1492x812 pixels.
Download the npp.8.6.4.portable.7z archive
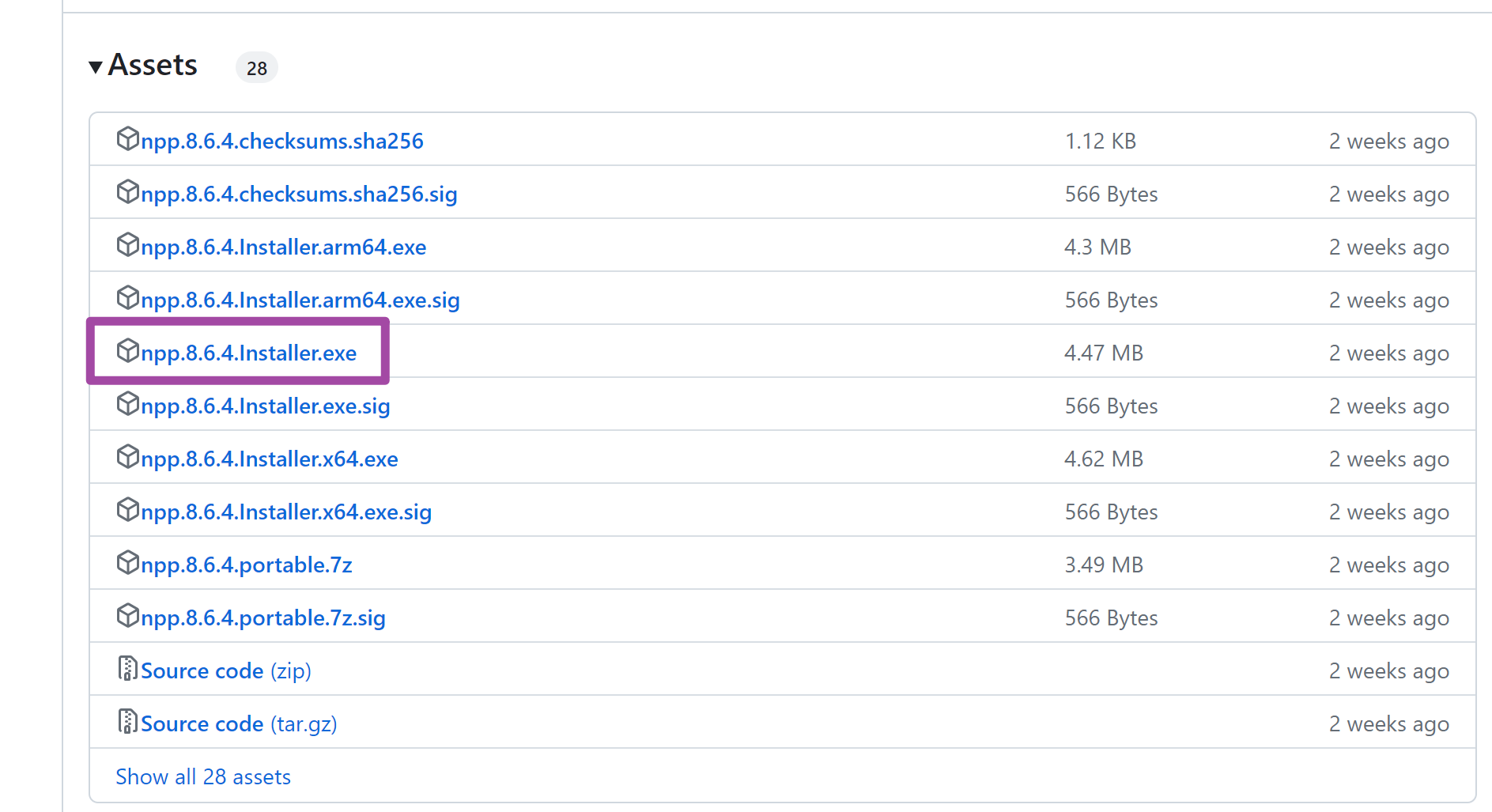click(x=246, y=565)
